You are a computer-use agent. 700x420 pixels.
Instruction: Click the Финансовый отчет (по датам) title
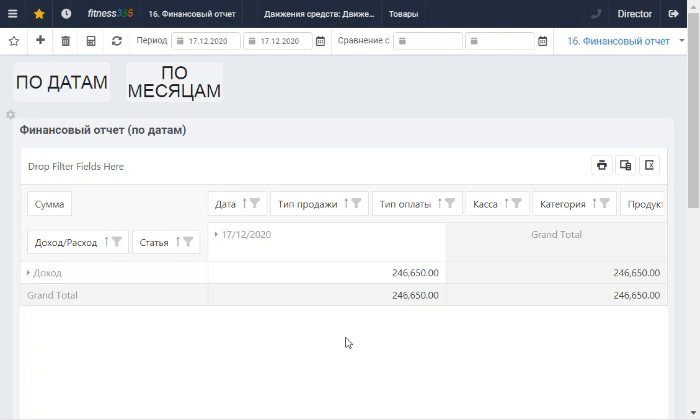[x=103, y=130]
